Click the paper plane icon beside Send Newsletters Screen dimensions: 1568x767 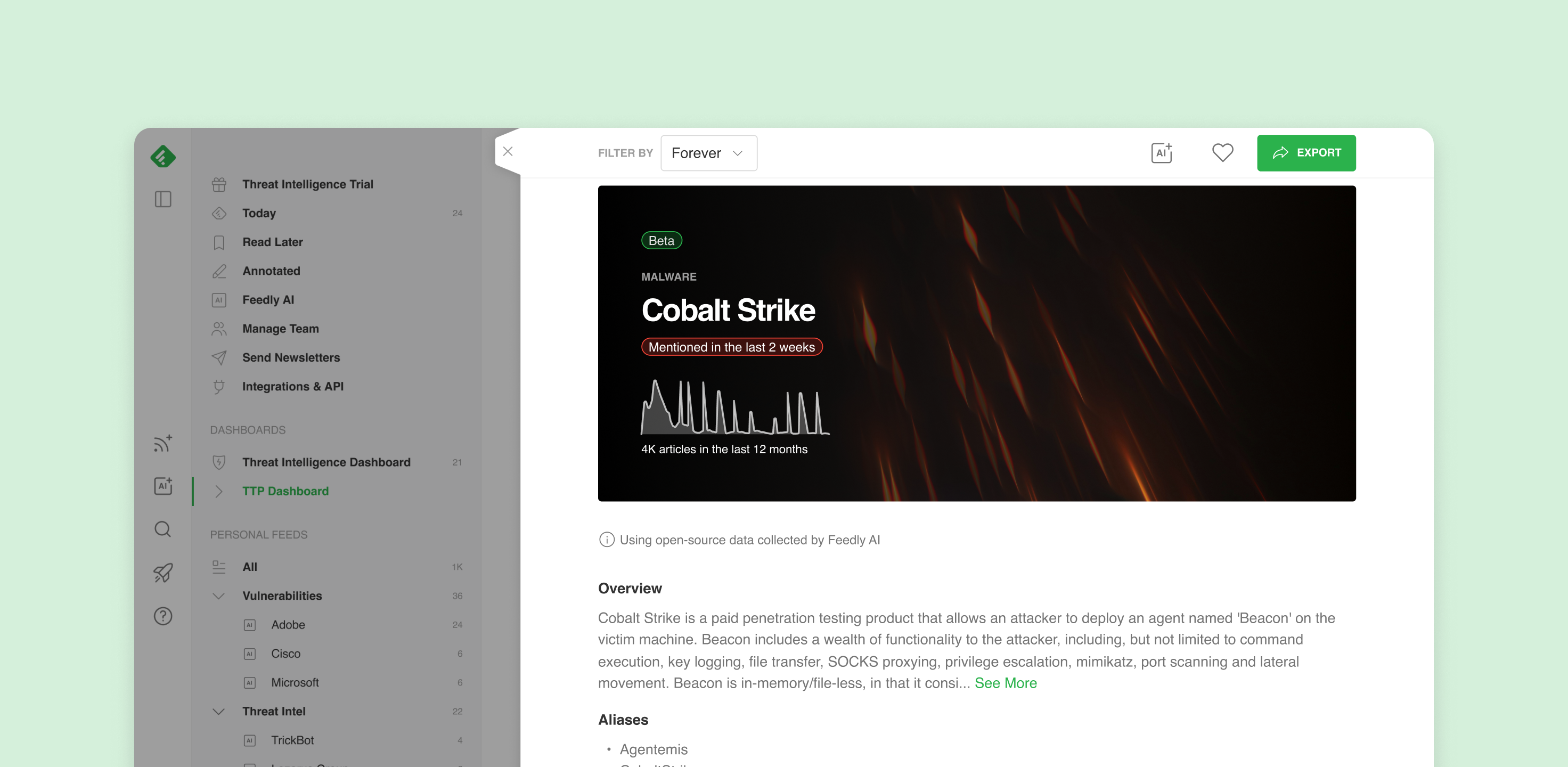click(219, 358)
